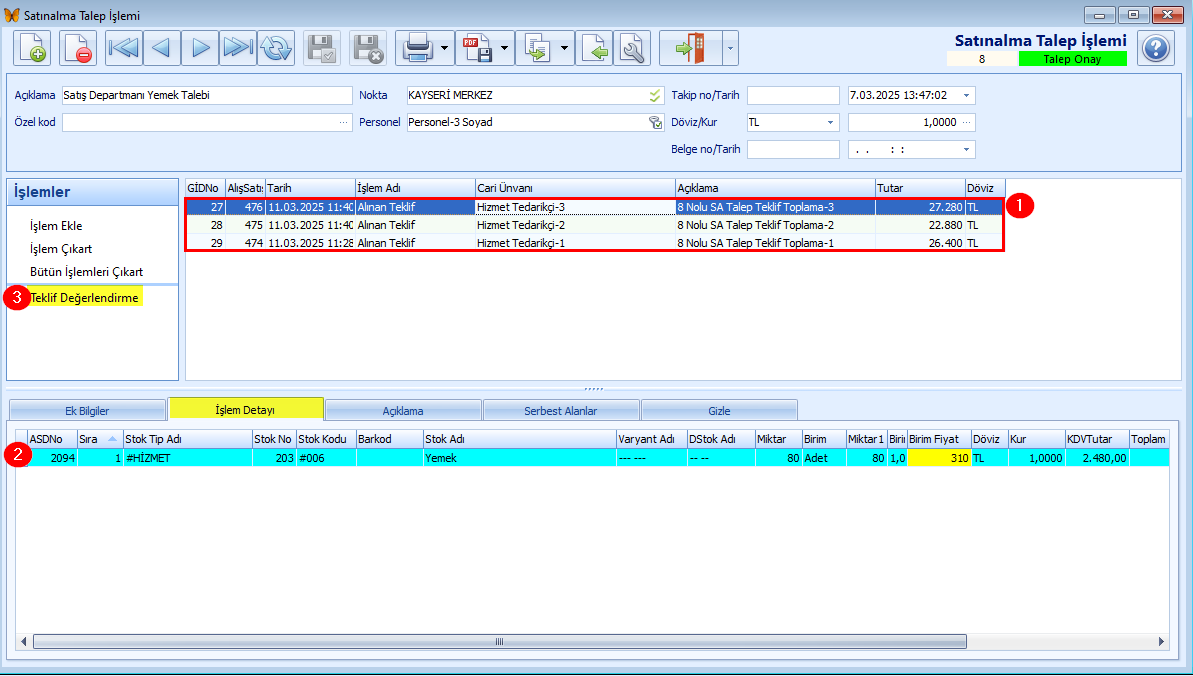This screenshot has width=1193, height=676.
Task: Switch to the Ek Bilgiler tab
Action: point(87,410)
